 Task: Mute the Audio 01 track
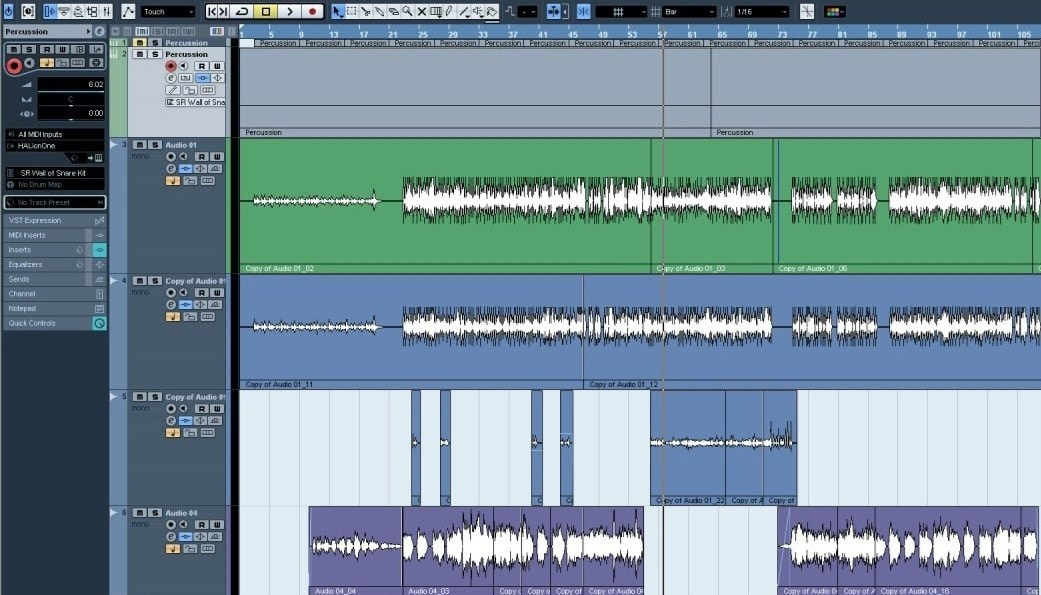pyautogui.click(x=140, y=145)
